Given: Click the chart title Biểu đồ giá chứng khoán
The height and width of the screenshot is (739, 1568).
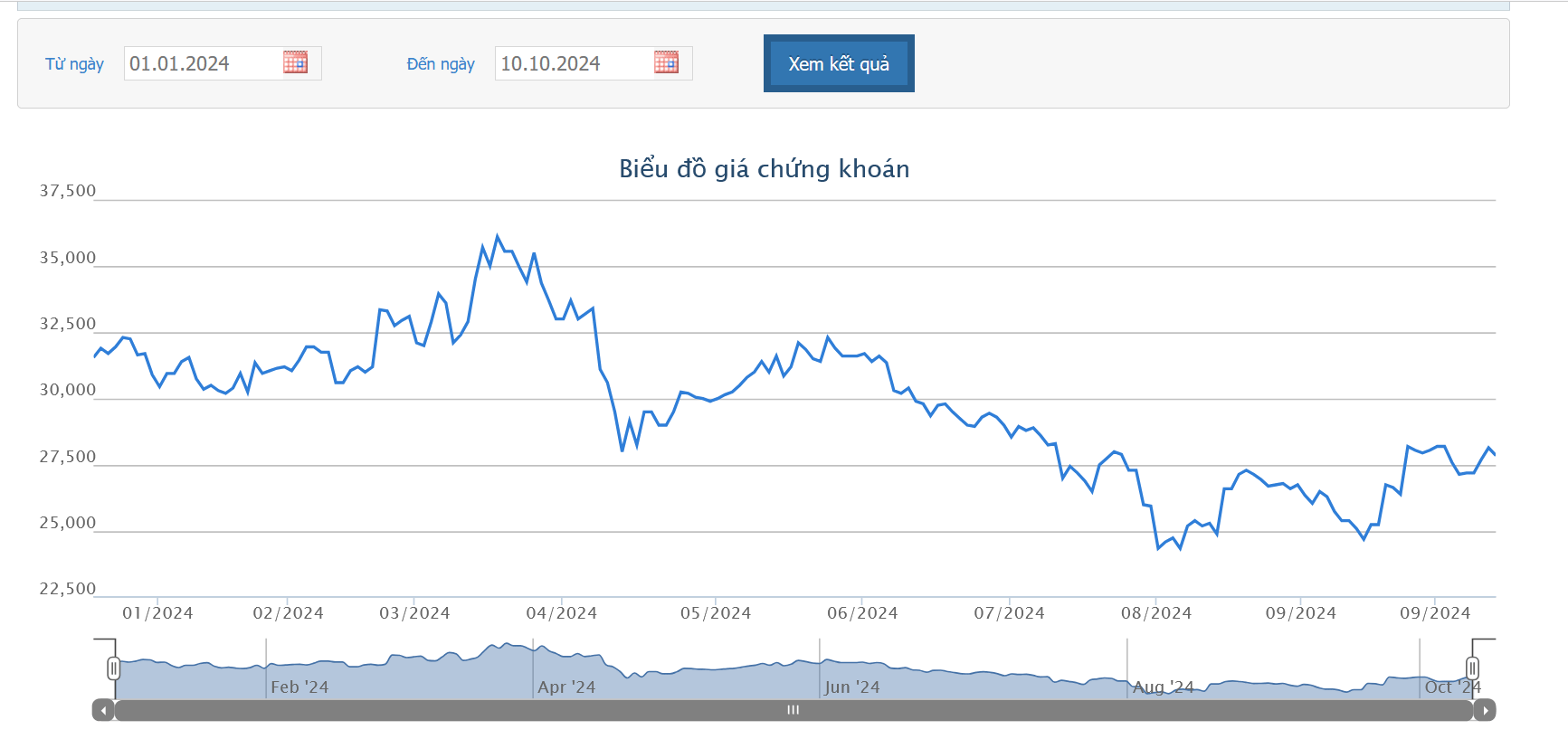Looking at the screenshot, I should point(765,169).
